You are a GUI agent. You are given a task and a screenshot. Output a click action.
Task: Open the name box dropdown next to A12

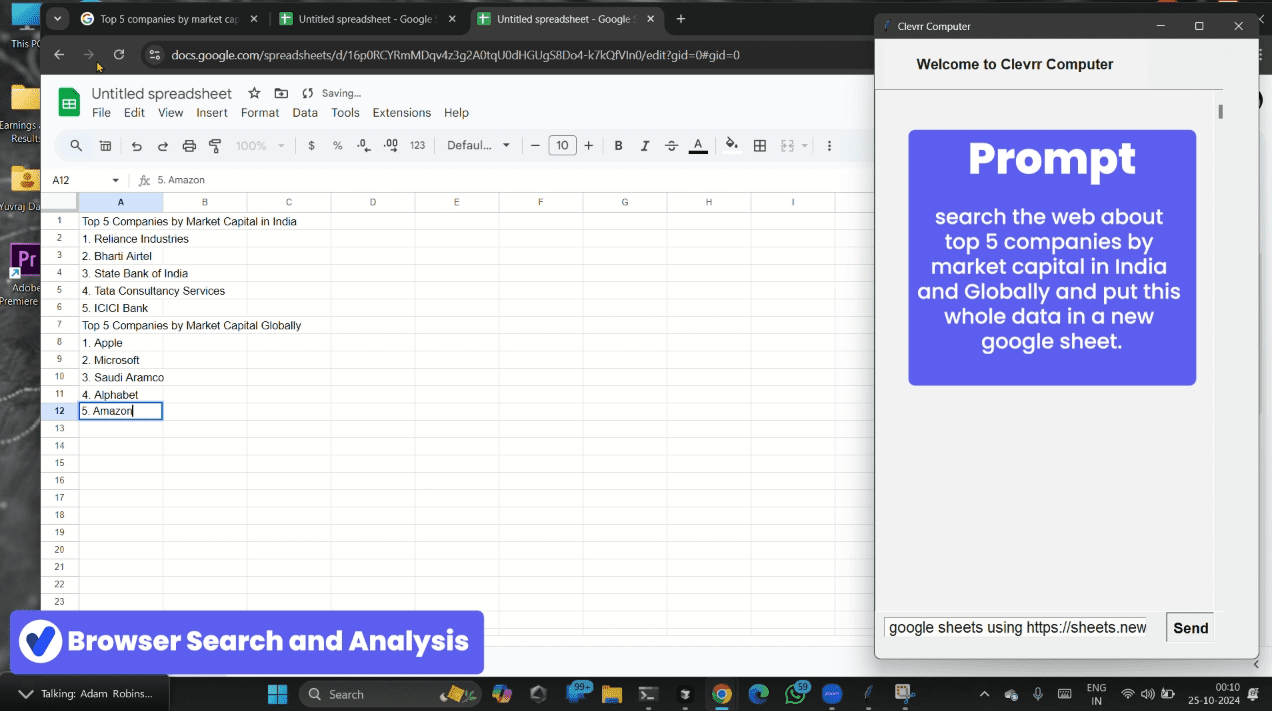point(116,180)
